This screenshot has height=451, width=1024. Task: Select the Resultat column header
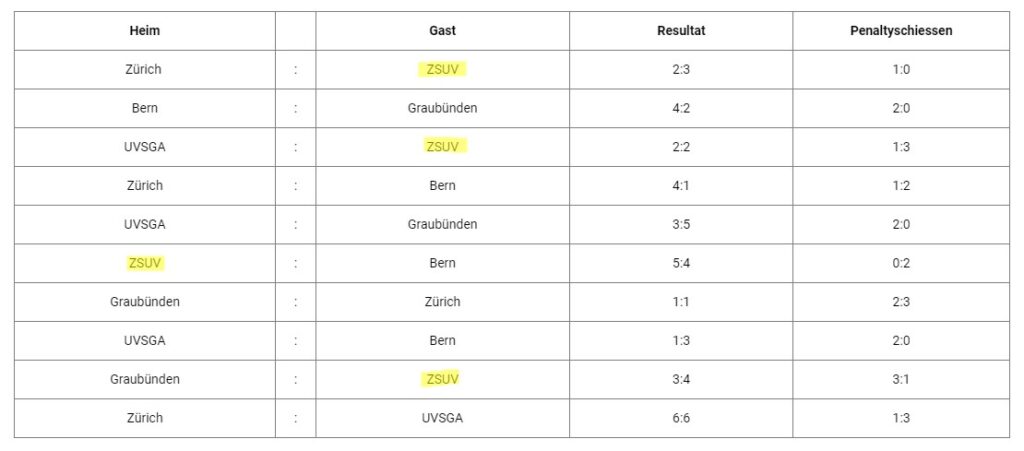(x=681, y=31)
